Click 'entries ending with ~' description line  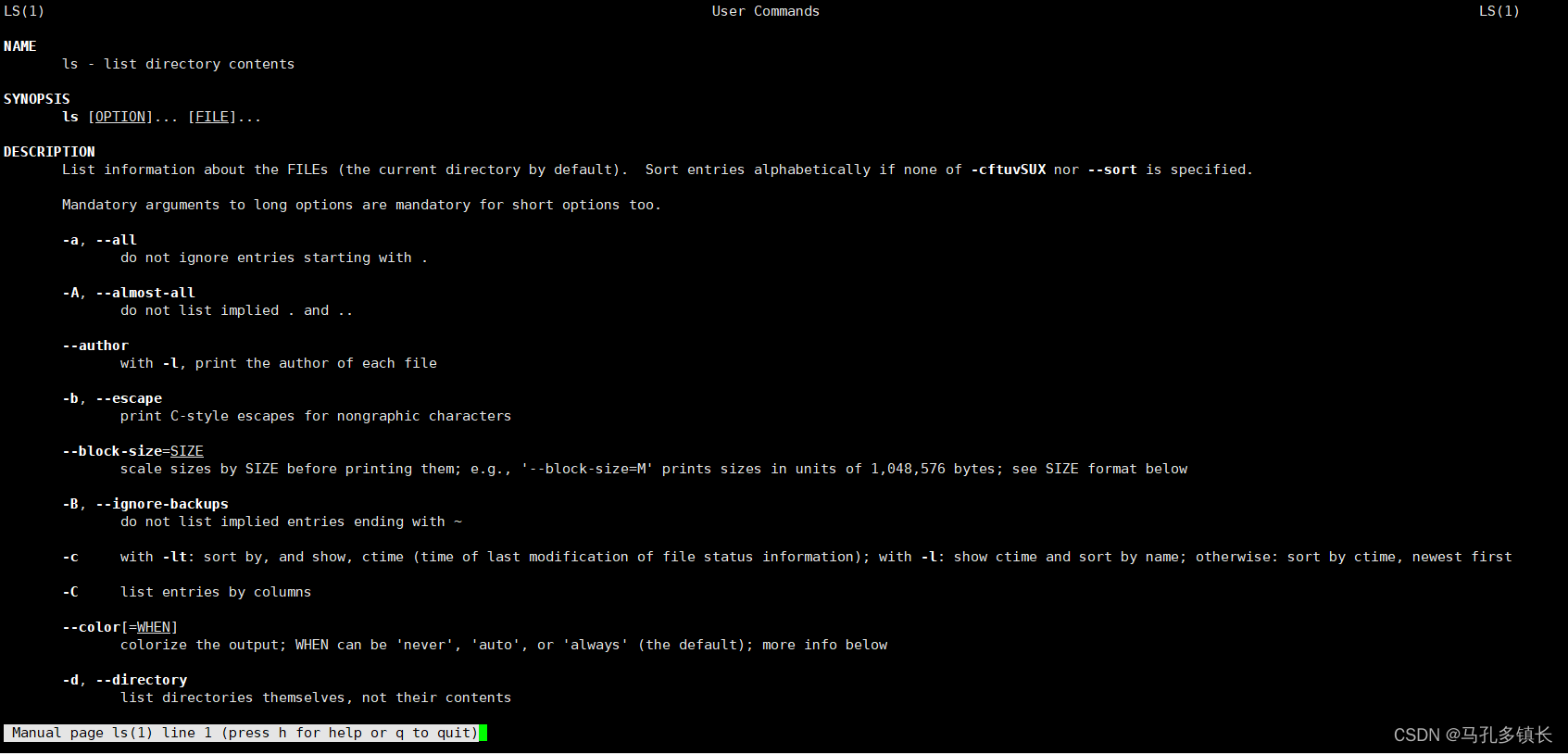[x=291, y=522]
